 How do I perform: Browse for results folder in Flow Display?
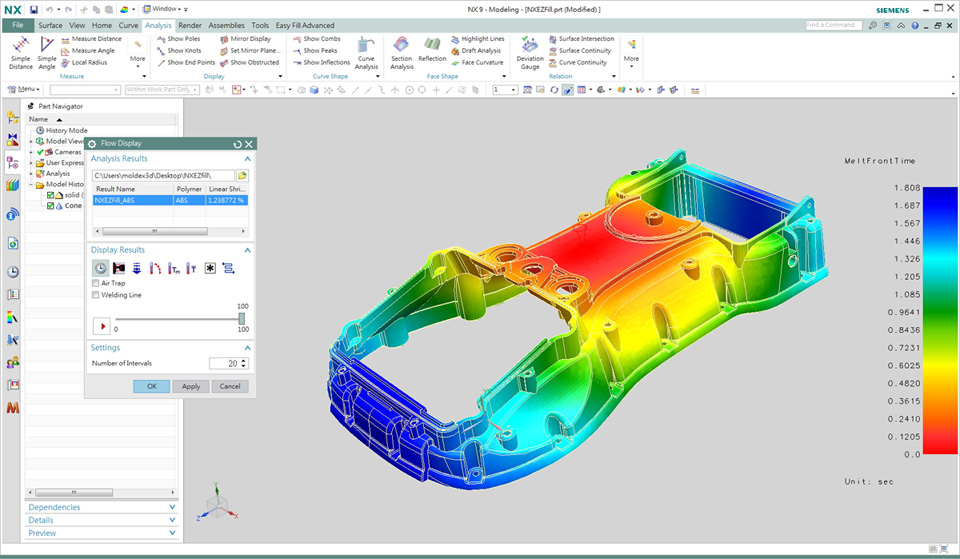click(242, 176)
